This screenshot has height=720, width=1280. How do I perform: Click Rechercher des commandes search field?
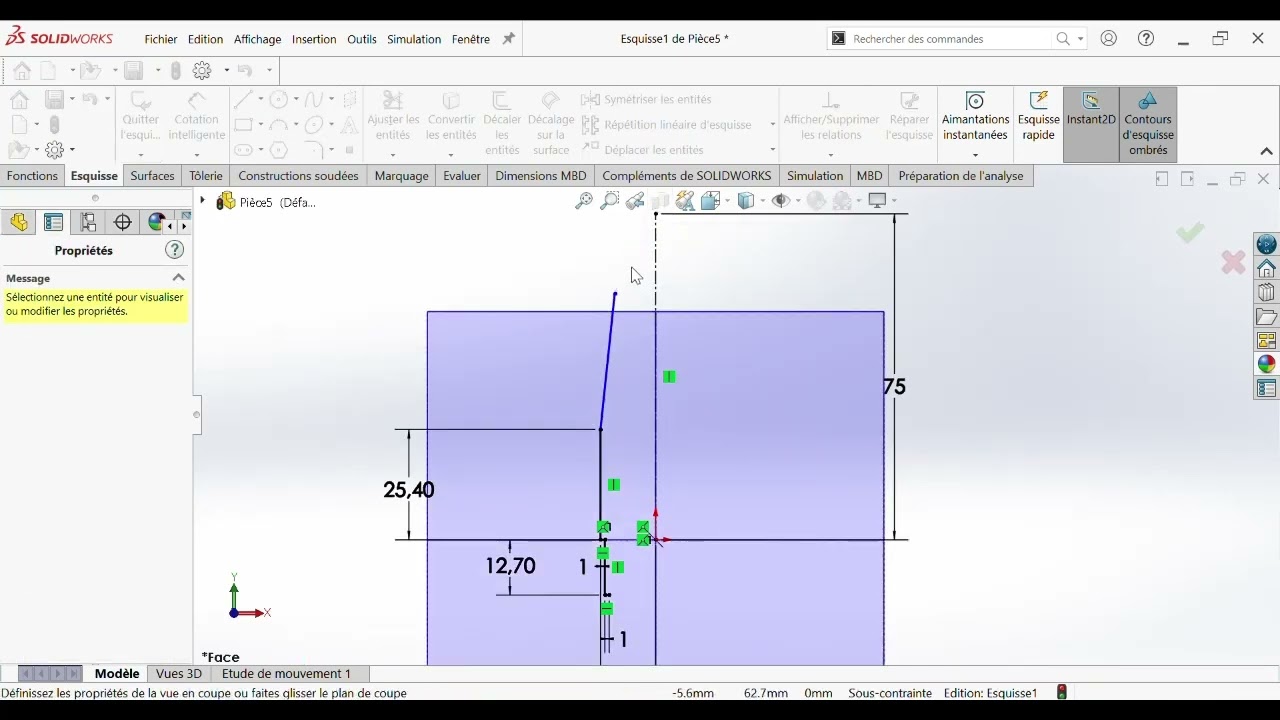click(950, 39)
